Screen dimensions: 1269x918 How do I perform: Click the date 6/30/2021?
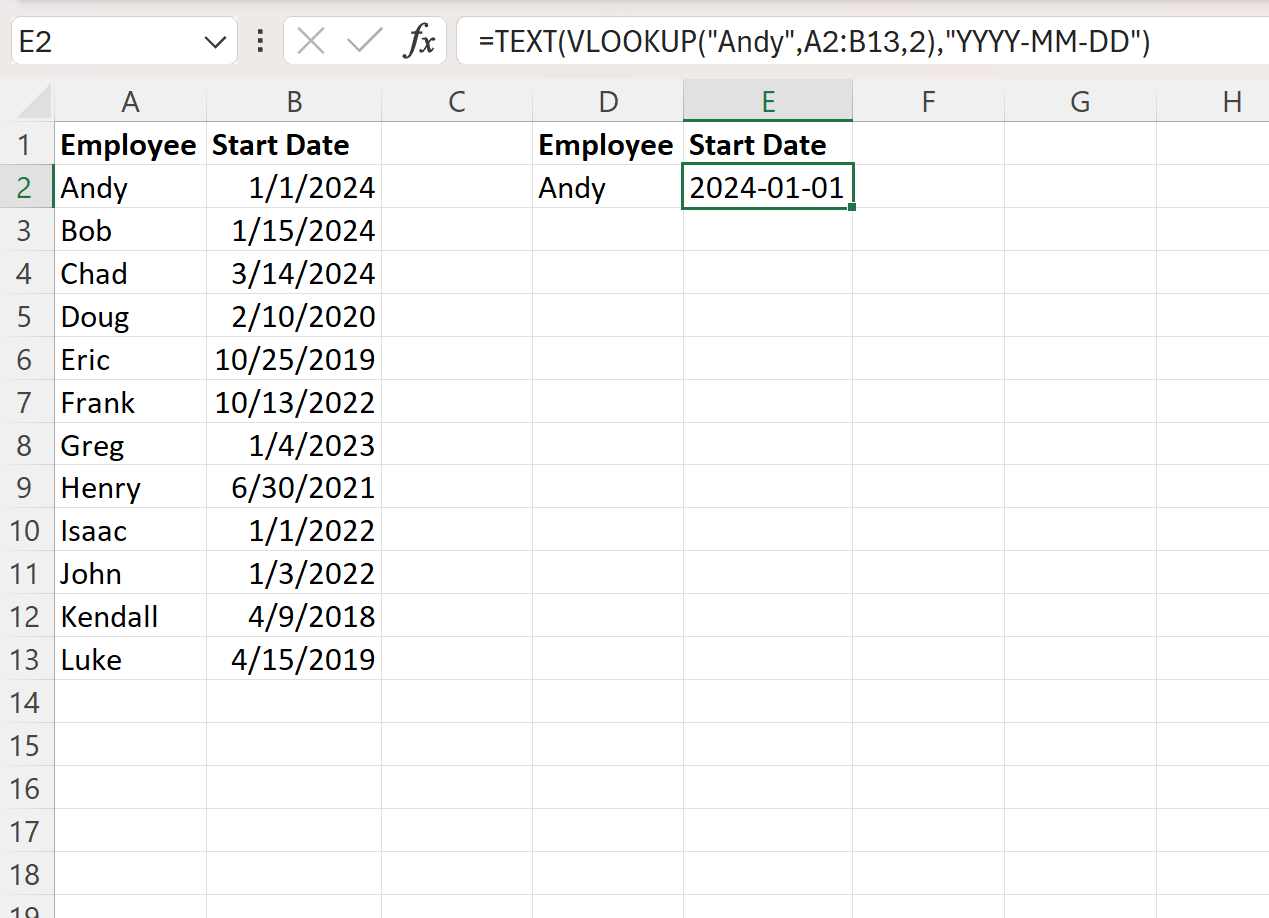(294, 488)
